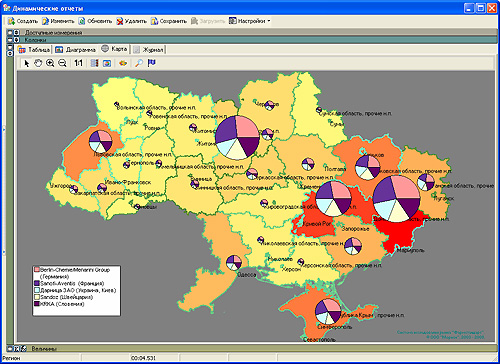Viewport: 500px width, 364px height.
Task: Click the search magnifying glass icon
Action: point(139,63)
